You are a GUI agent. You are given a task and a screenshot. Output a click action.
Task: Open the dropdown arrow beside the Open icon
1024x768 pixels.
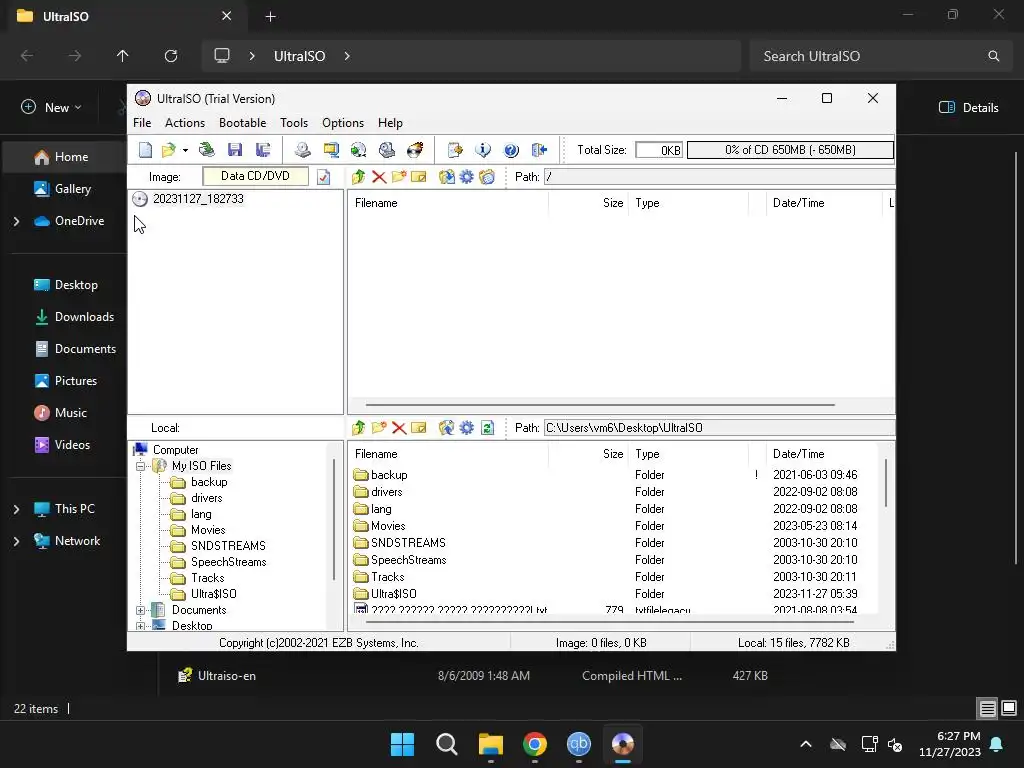pos(185,150)
